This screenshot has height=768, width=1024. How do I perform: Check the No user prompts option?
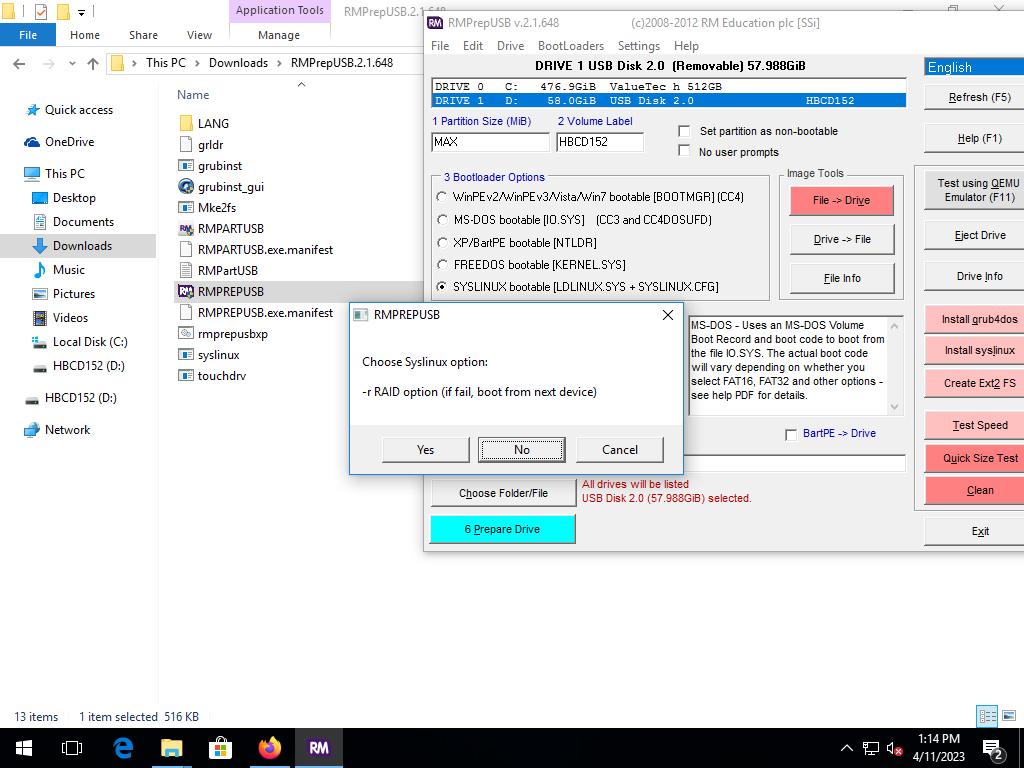pos(685,151)
